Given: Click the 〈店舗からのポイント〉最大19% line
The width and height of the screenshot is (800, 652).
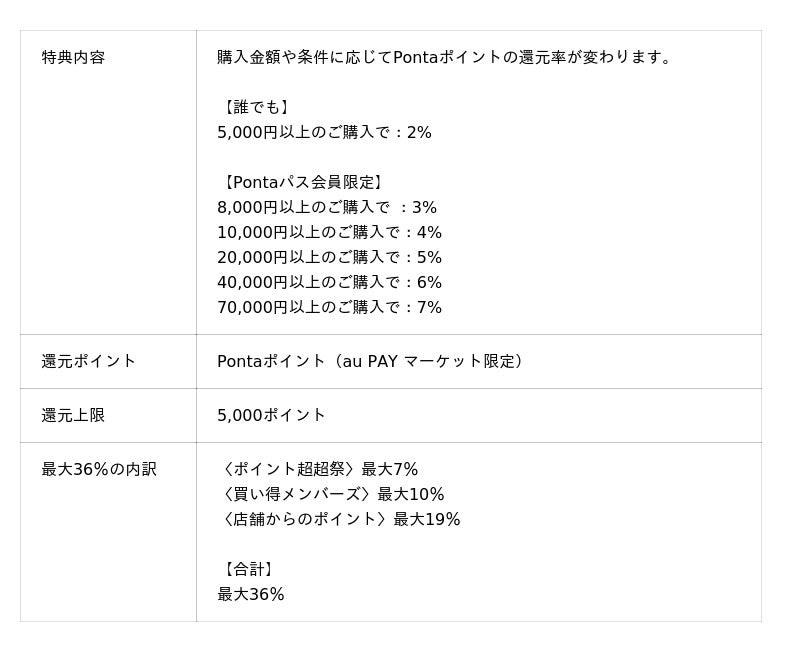Looking at the screenshot, I should (x=339, y=519).
